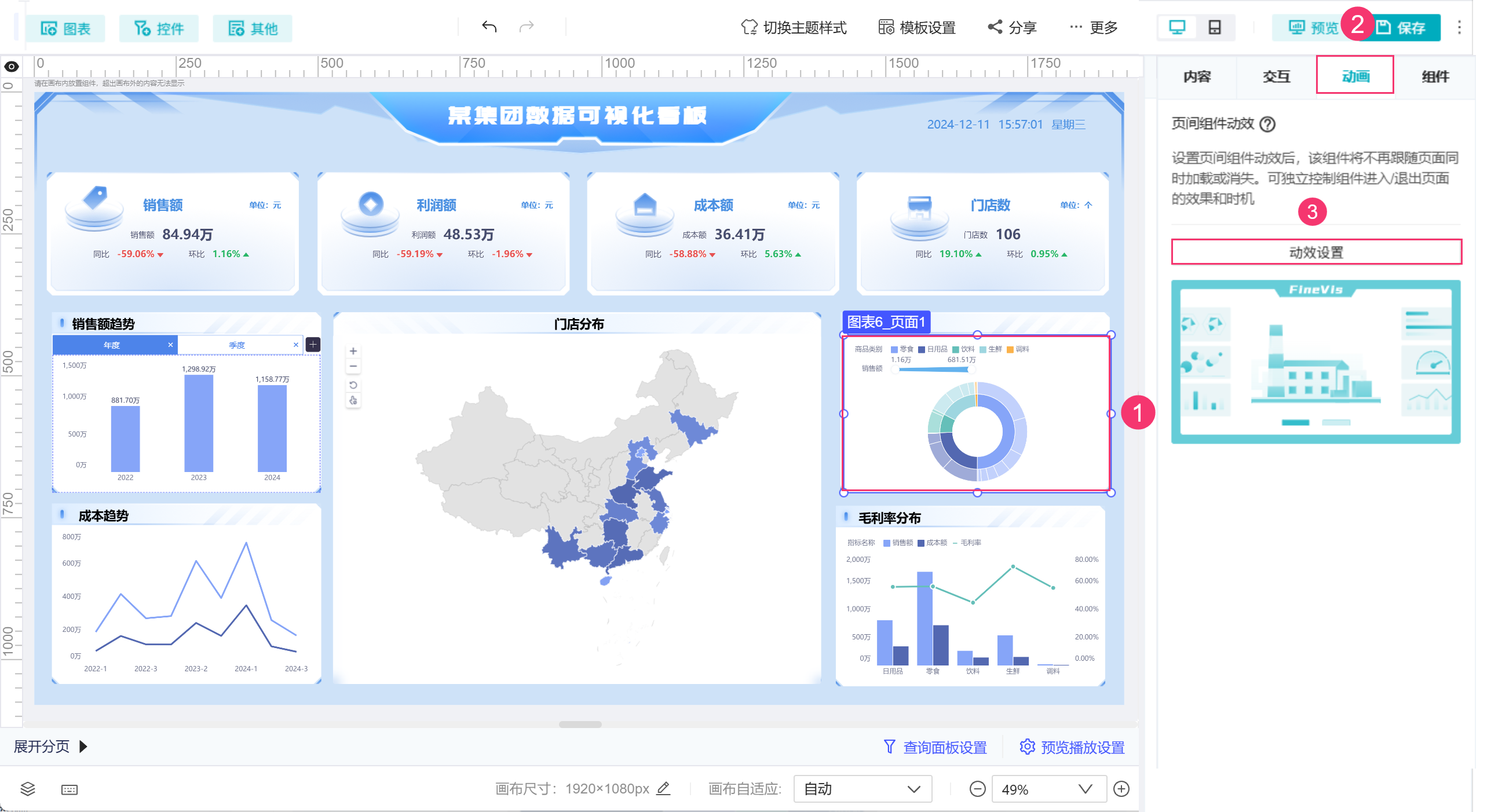Viewport: 1491px width, 812px height.
Task: Switch to mobile layout view icon
Action: (x=1215, y=27)
